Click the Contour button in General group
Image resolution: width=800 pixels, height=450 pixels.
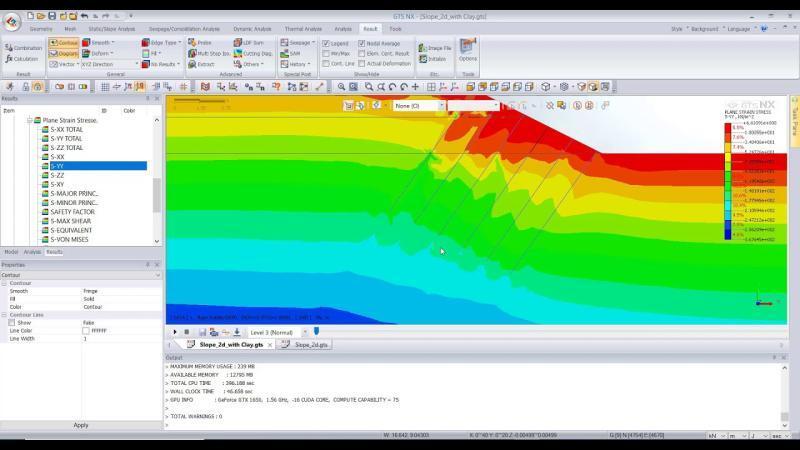point(64,43)
